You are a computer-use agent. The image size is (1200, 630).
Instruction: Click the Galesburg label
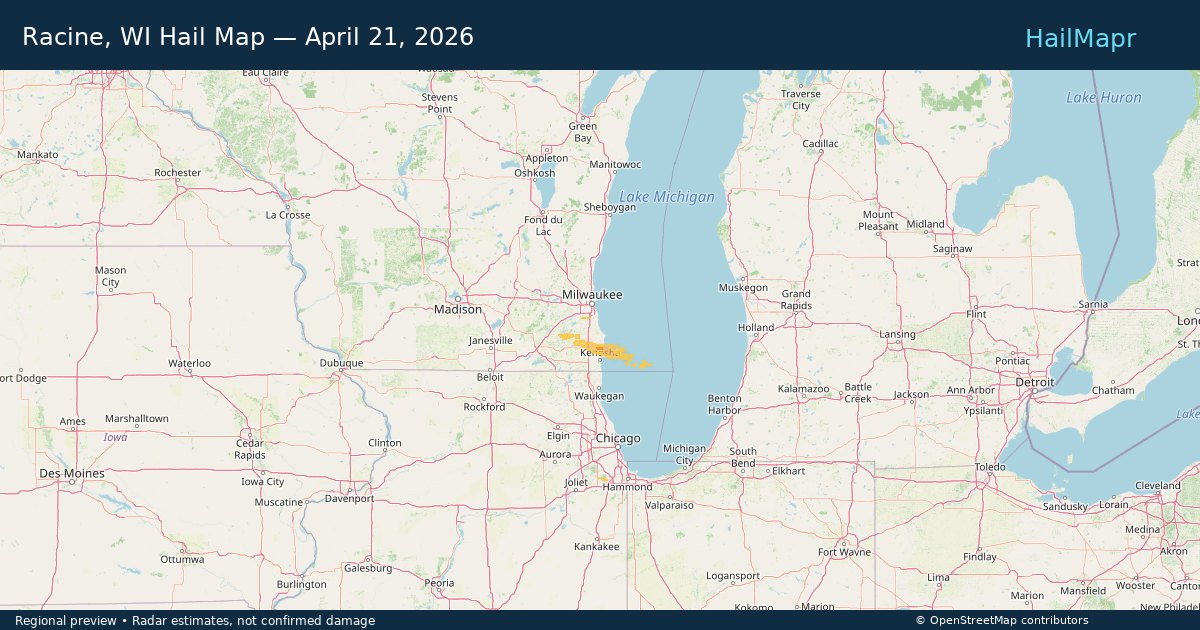pos(368,568)
